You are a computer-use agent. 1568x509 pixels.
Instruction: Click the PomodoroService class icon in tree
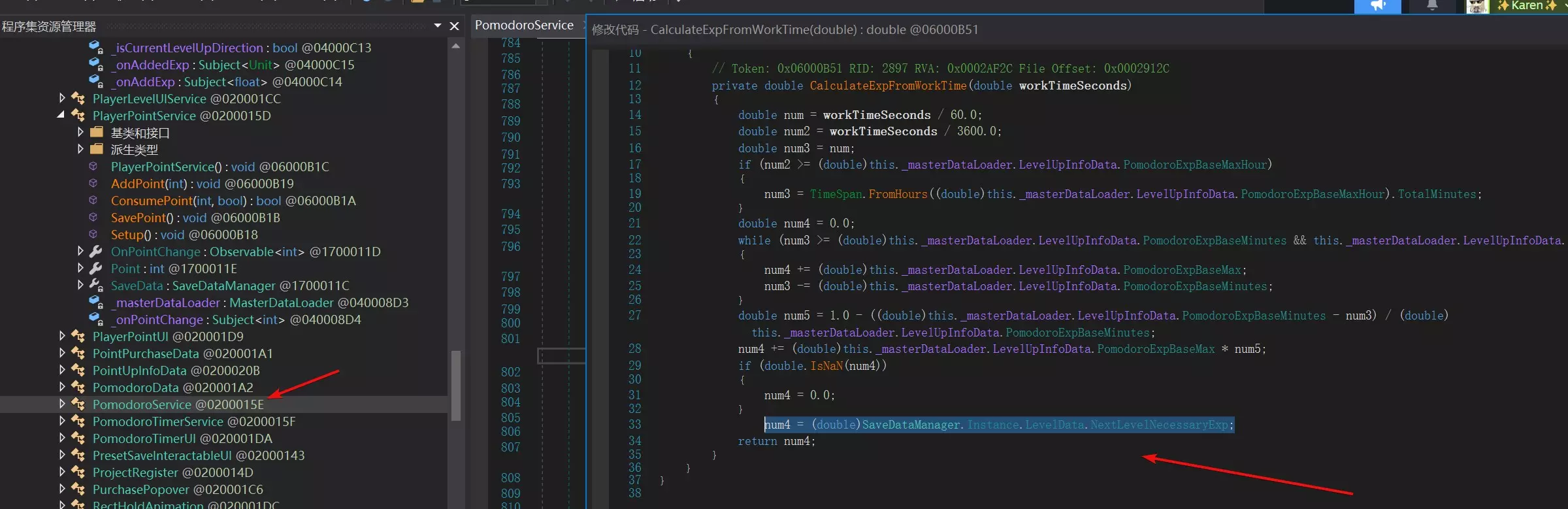coord(78,404)
